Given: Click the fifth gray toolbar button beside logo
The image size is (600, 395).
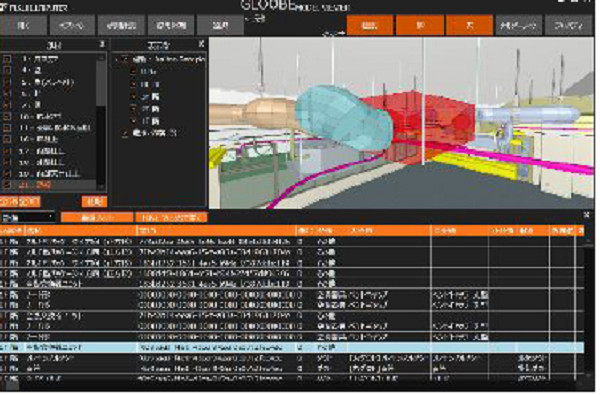Looking at the screenshot, I should click(x=220, y=26).
